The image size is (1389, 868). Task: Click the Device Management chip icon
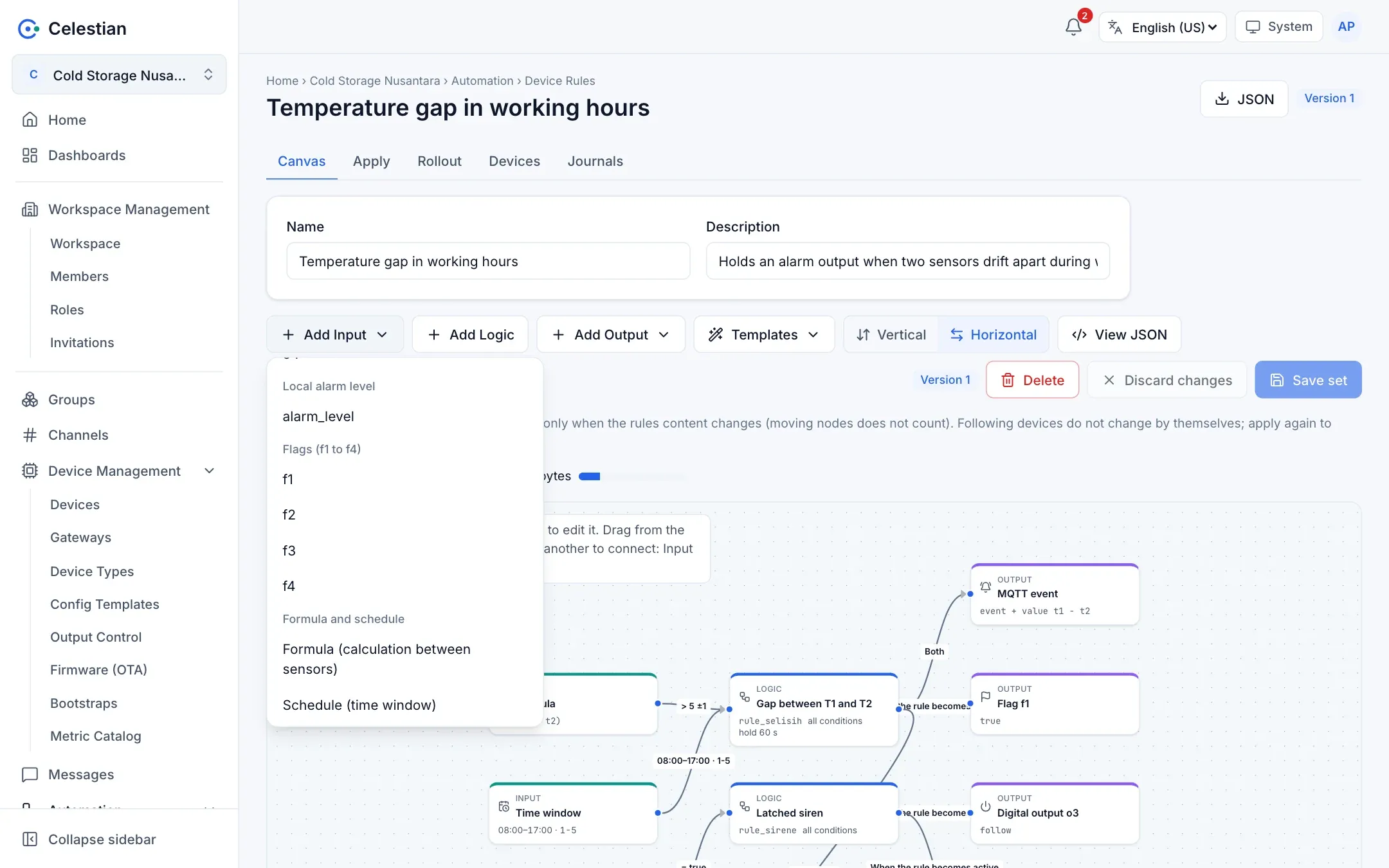pos(30,471)
